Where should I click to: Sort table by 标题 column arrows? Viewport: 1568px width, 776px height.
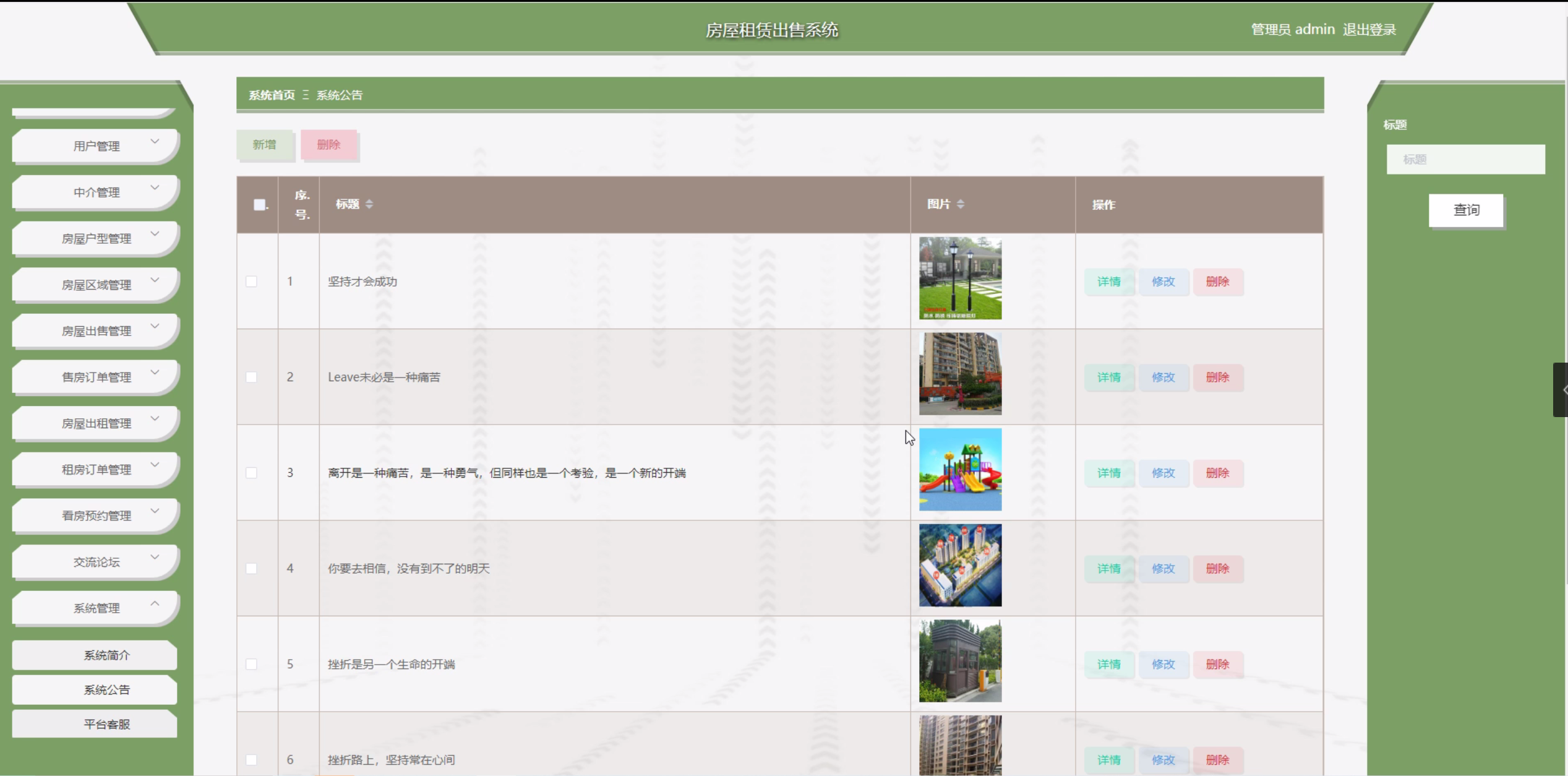click(369, 204)
